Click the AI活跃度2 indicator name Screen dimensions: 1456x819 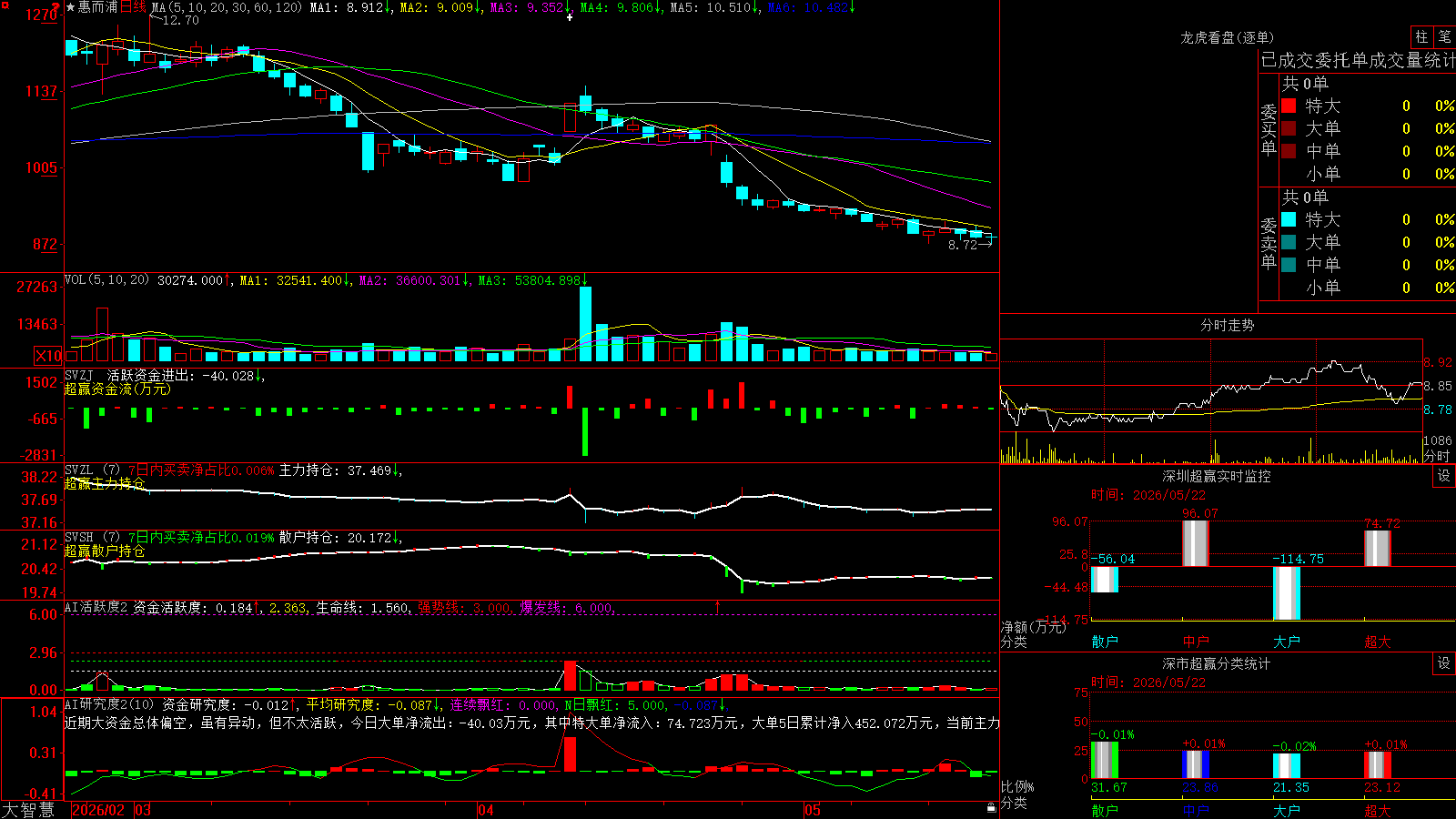(96, 607)
